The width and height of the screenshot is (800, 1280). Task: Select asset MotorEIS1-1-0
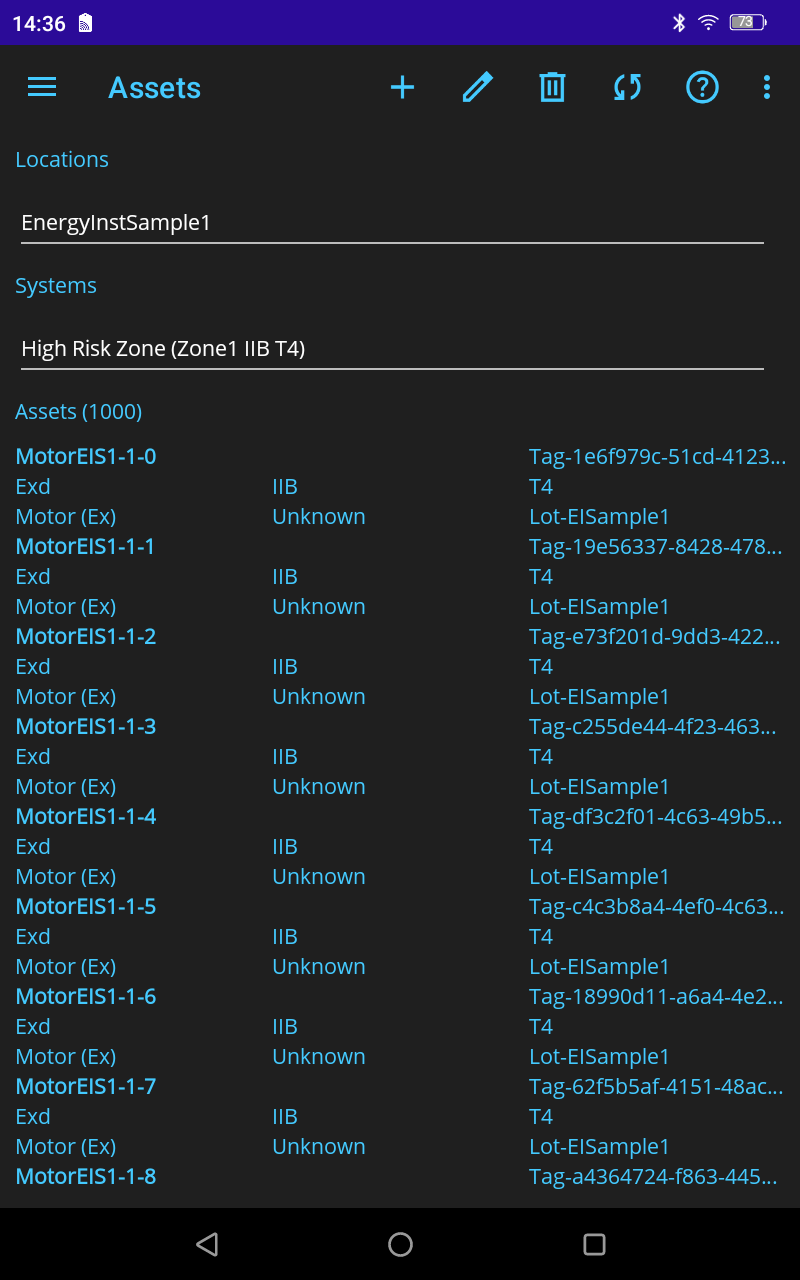click(x=85, y=456)
